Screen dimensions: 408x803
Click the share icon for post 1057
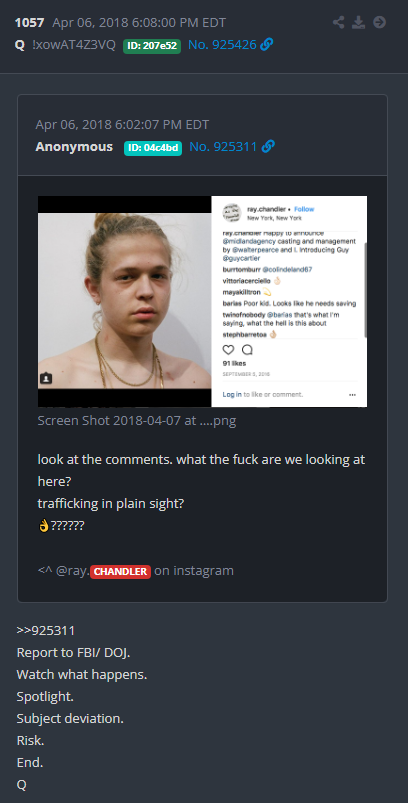click(x=338, y=23)
